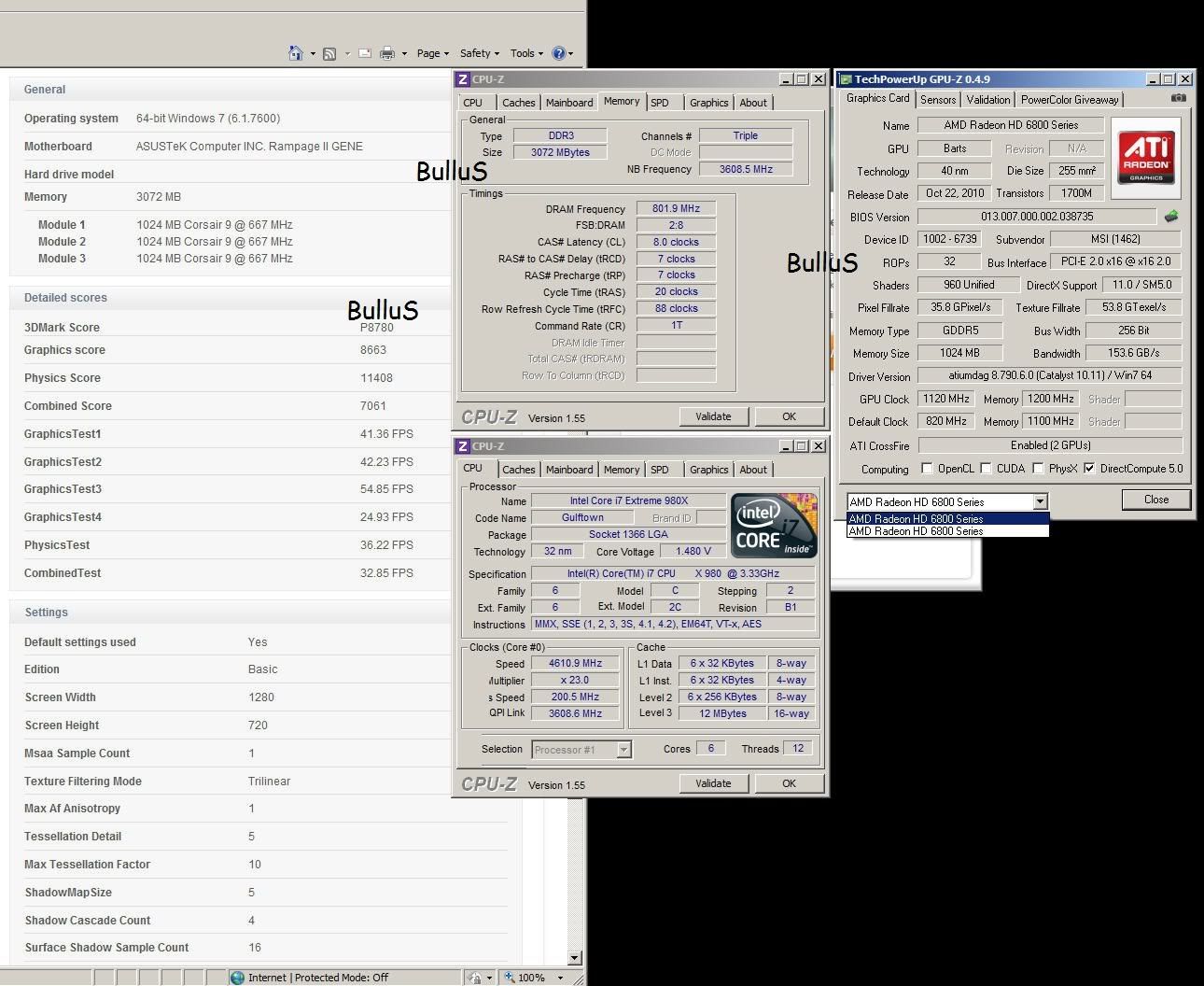Click the Driver Version field in GPU-Z
The width and height of the screenshot is (1204, 986).
[1050, 375]
